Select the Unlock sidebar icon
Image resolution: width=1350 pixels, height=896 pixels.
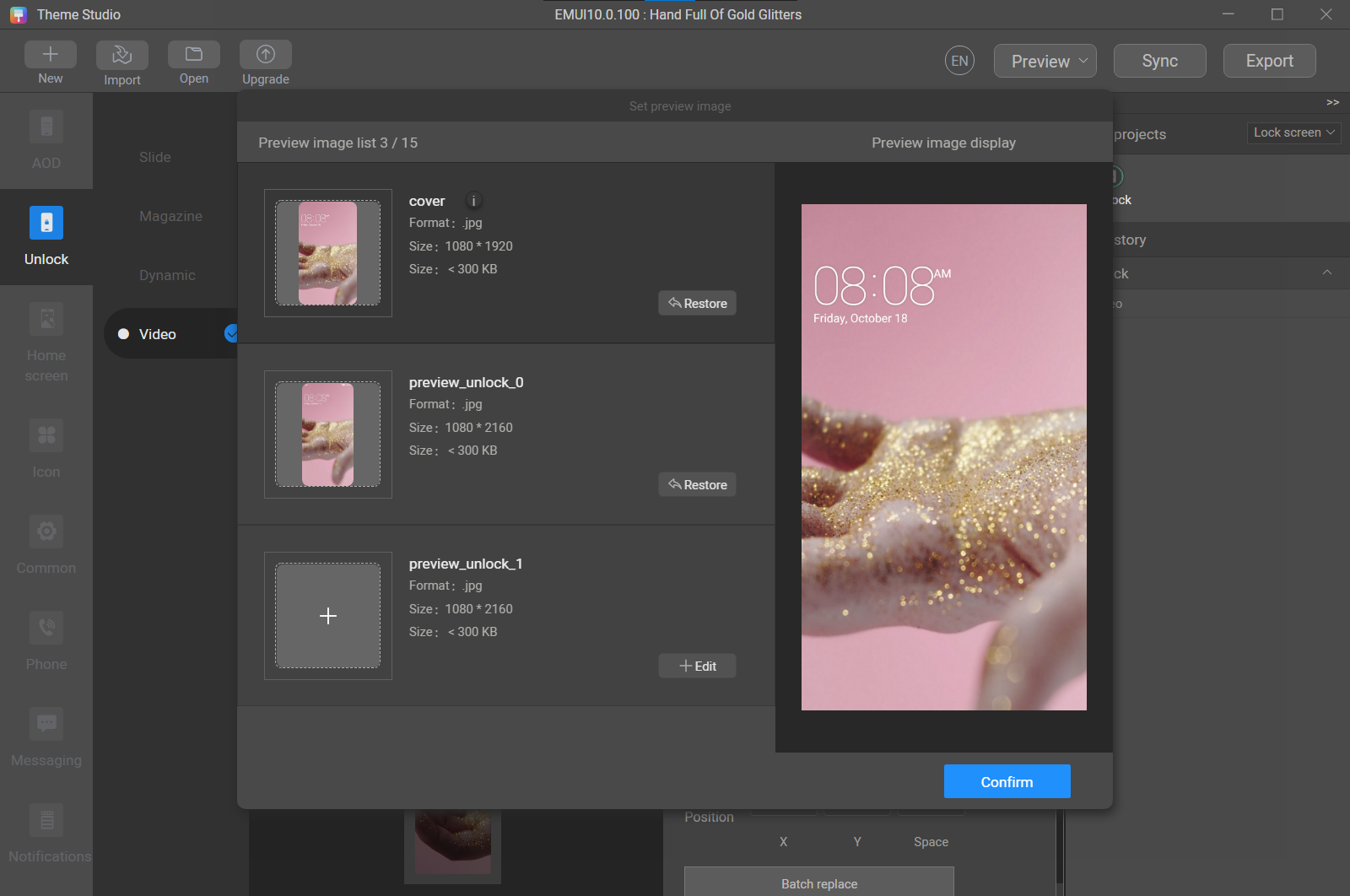point(46,224)
